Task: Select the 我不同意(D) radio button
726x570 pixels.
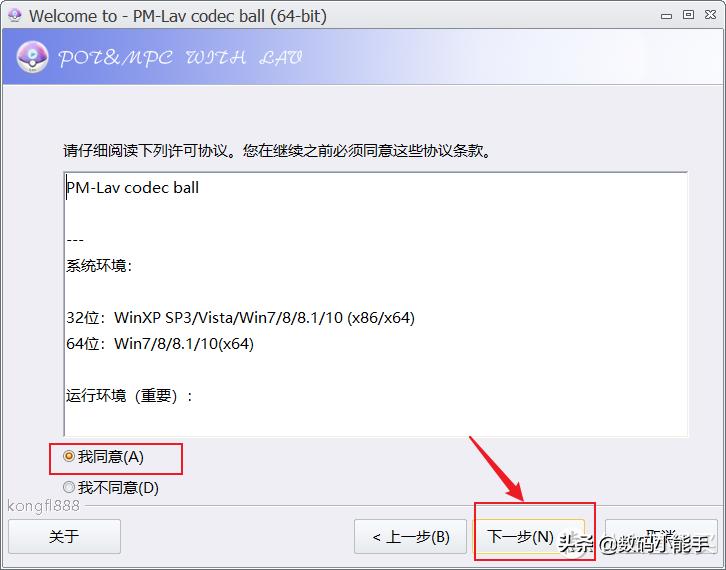Action: (111, 488)
